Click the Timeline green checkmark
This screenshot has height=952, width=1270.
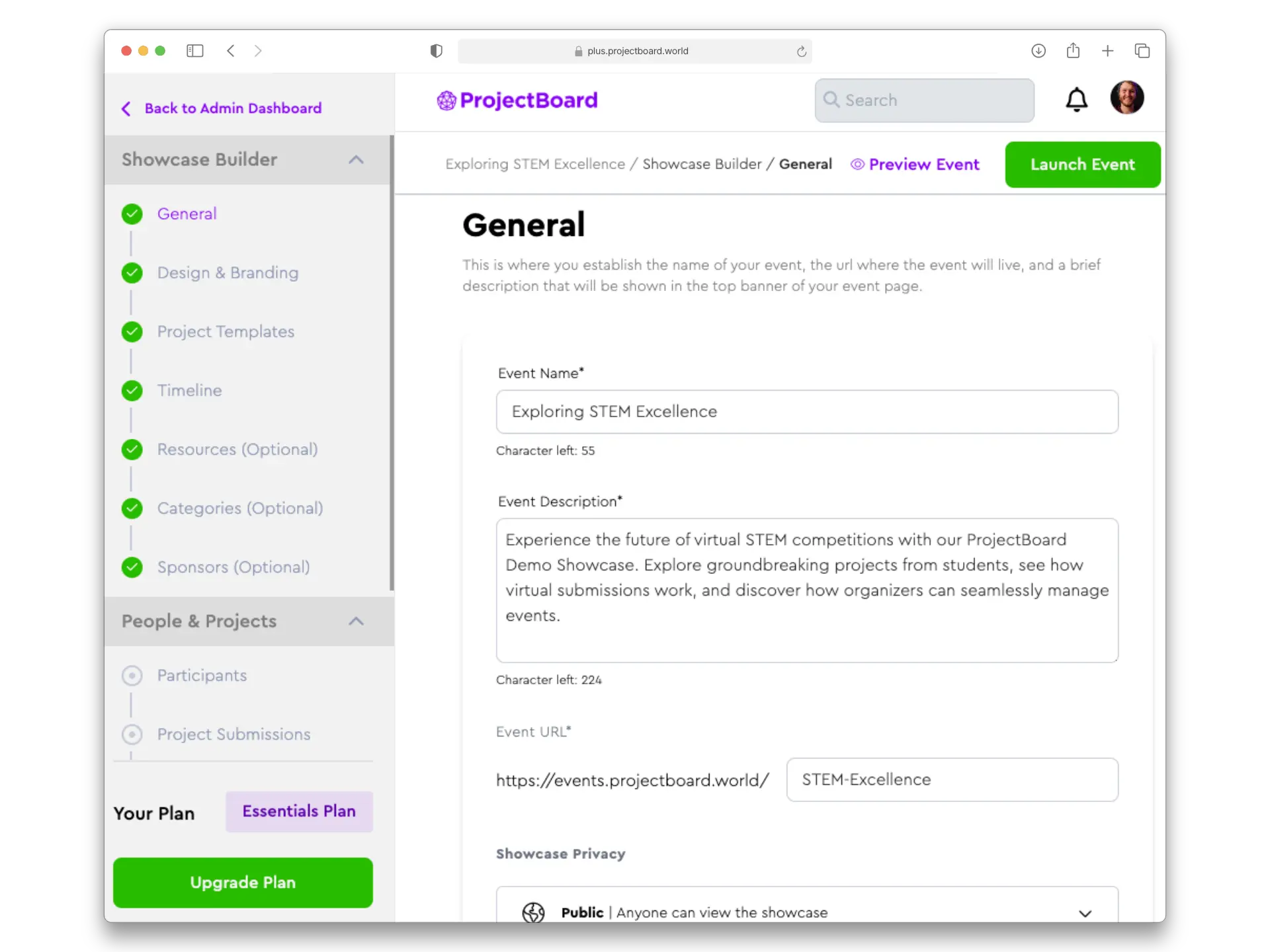(132, 391)
